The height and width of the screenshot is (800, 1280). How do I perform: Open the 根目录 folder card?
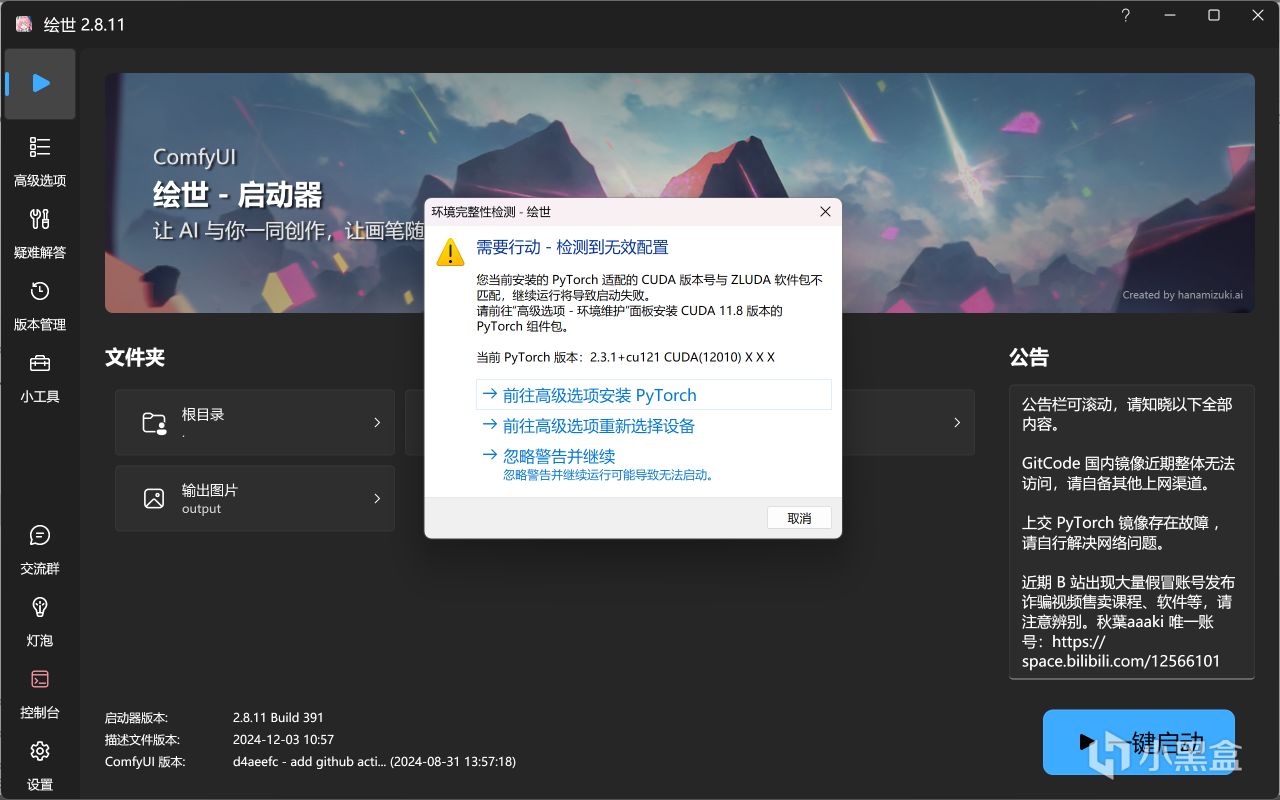(255, 422)
